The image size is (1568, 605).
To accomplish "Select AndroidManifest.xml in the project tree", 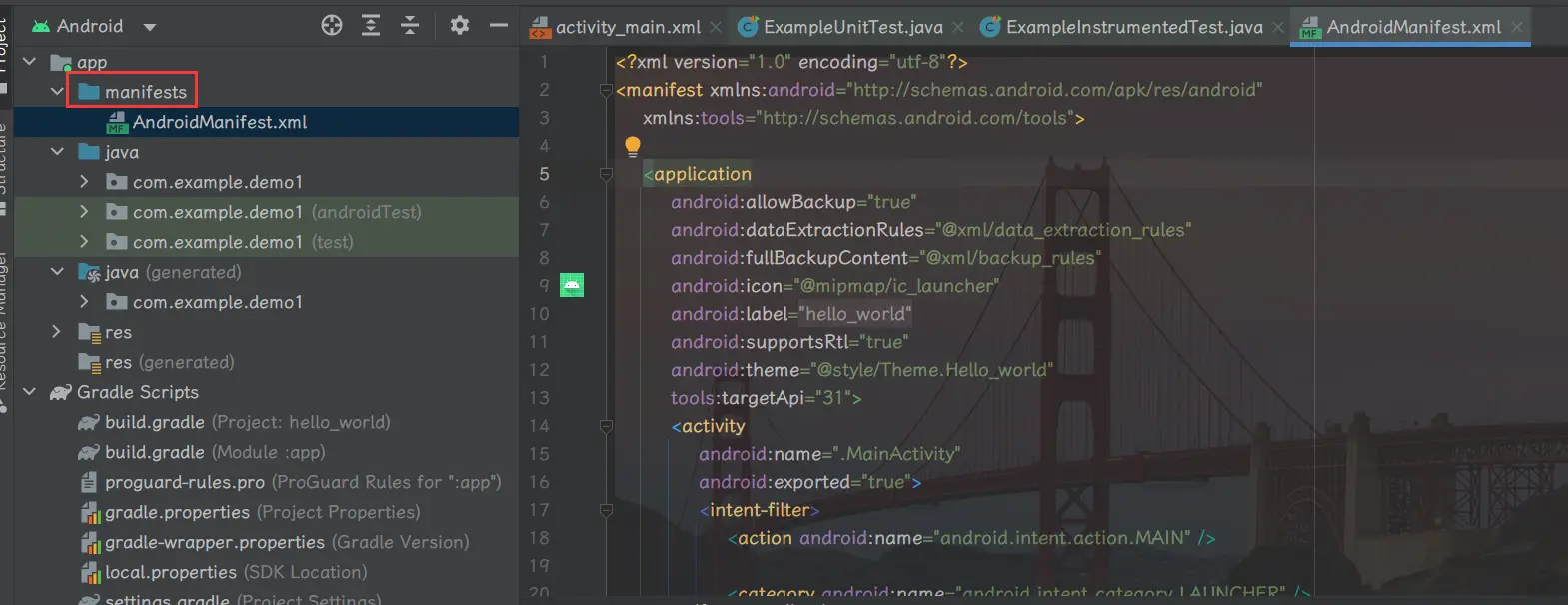I will coord(219,122).
